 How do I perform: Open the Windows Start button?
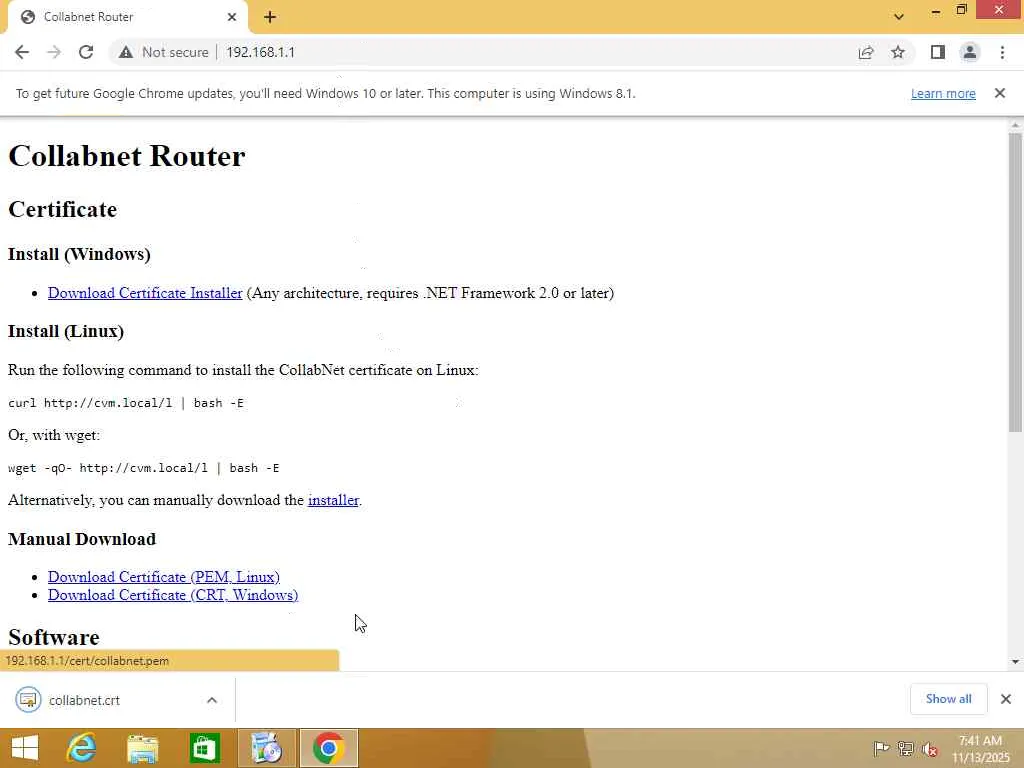(x=25, y=748)
